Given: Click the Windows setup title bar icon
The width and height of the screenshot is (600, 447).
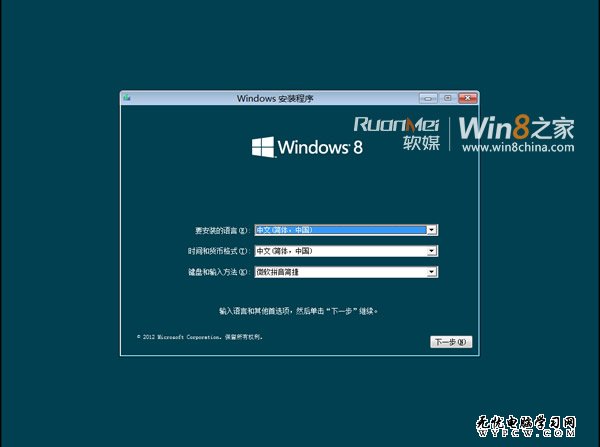Looking at the screenshot, I should [127, 98].
